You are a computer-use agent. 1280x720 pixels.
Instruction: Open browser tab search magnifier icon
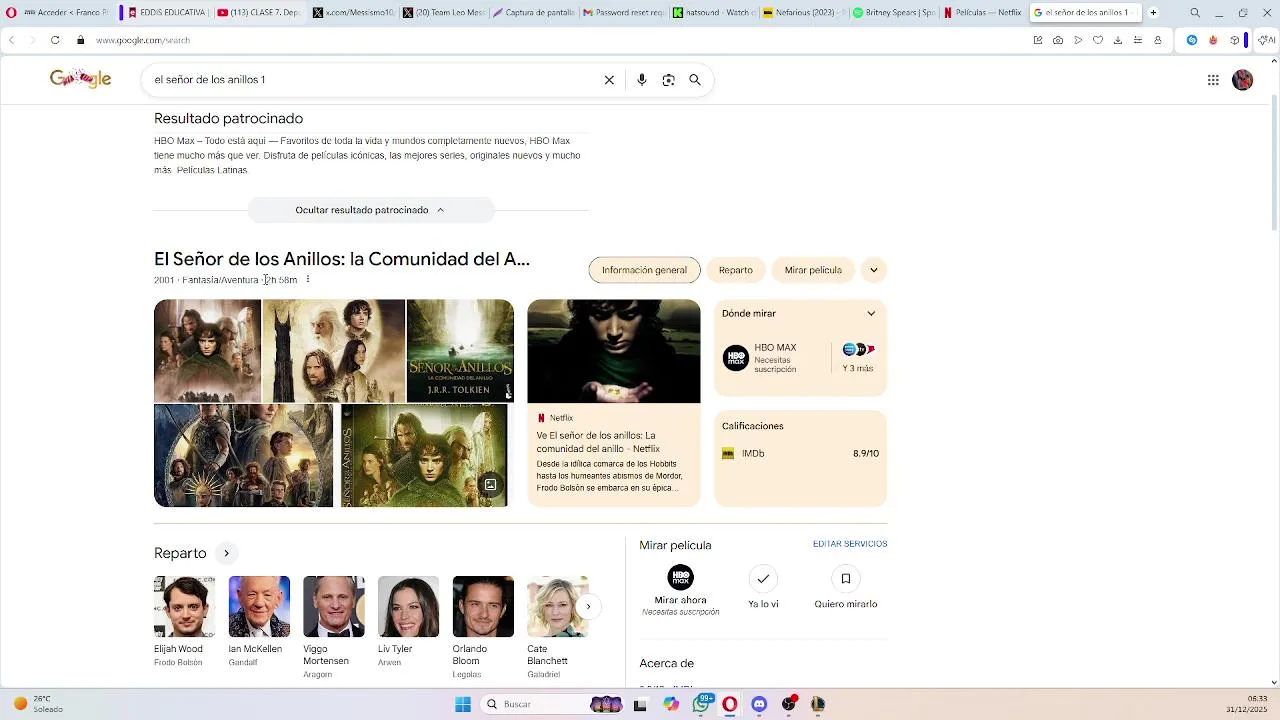coord(1195,13)
